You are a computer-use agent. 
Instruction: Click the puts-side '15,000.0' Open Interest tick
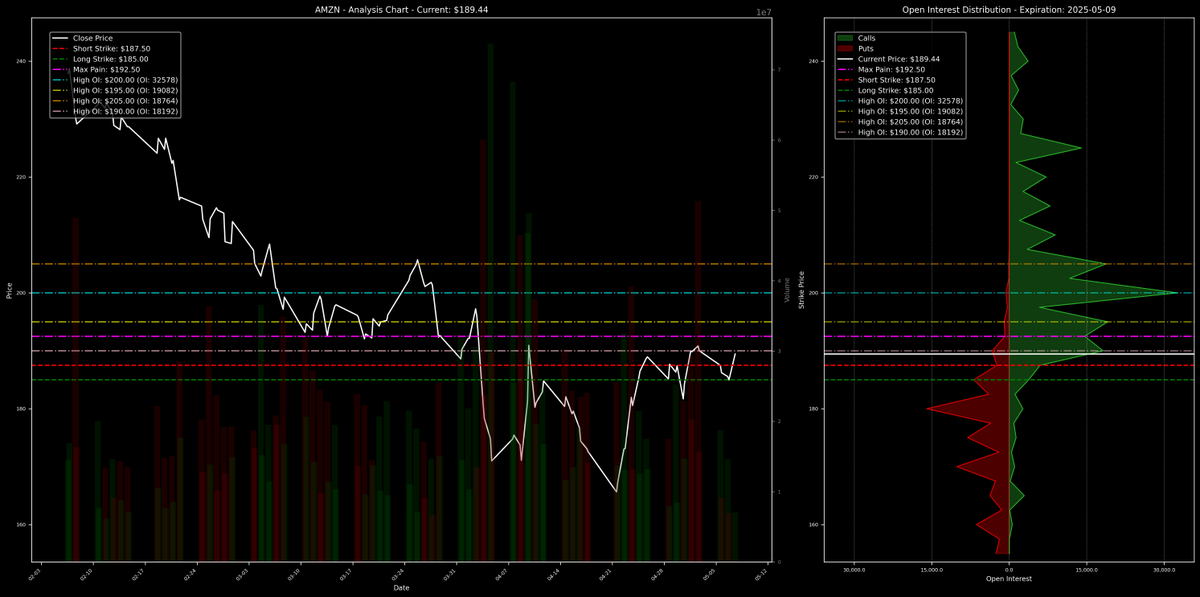point(932,570)
